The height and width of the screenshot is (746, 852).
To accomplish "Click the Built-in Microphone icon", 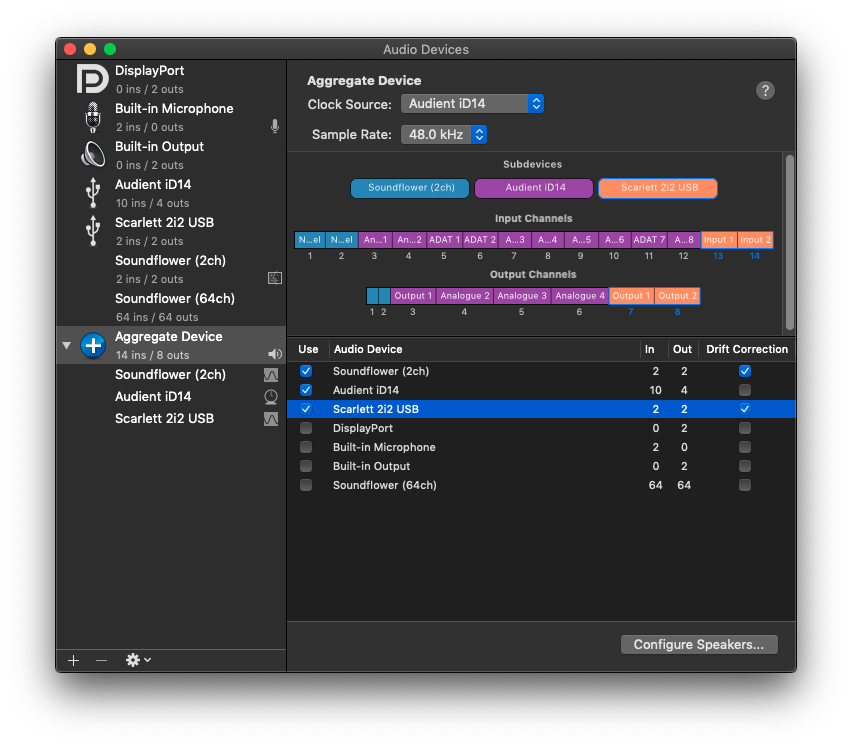I will point(92,117).
